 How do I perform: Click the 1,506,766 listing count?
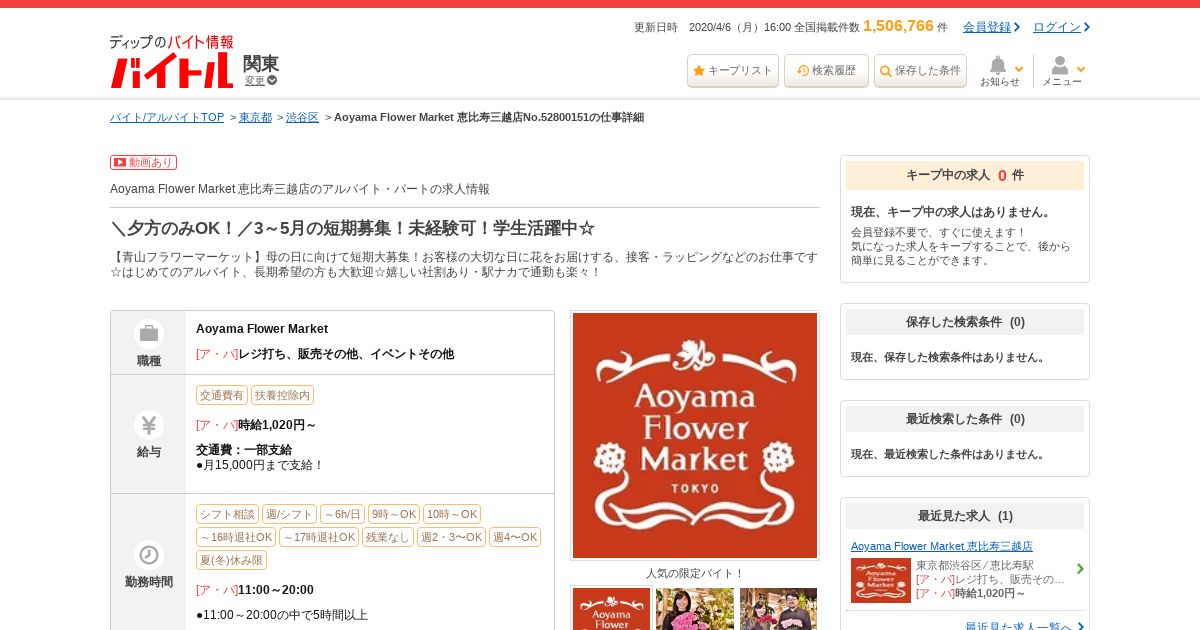[x=898, y=26]
